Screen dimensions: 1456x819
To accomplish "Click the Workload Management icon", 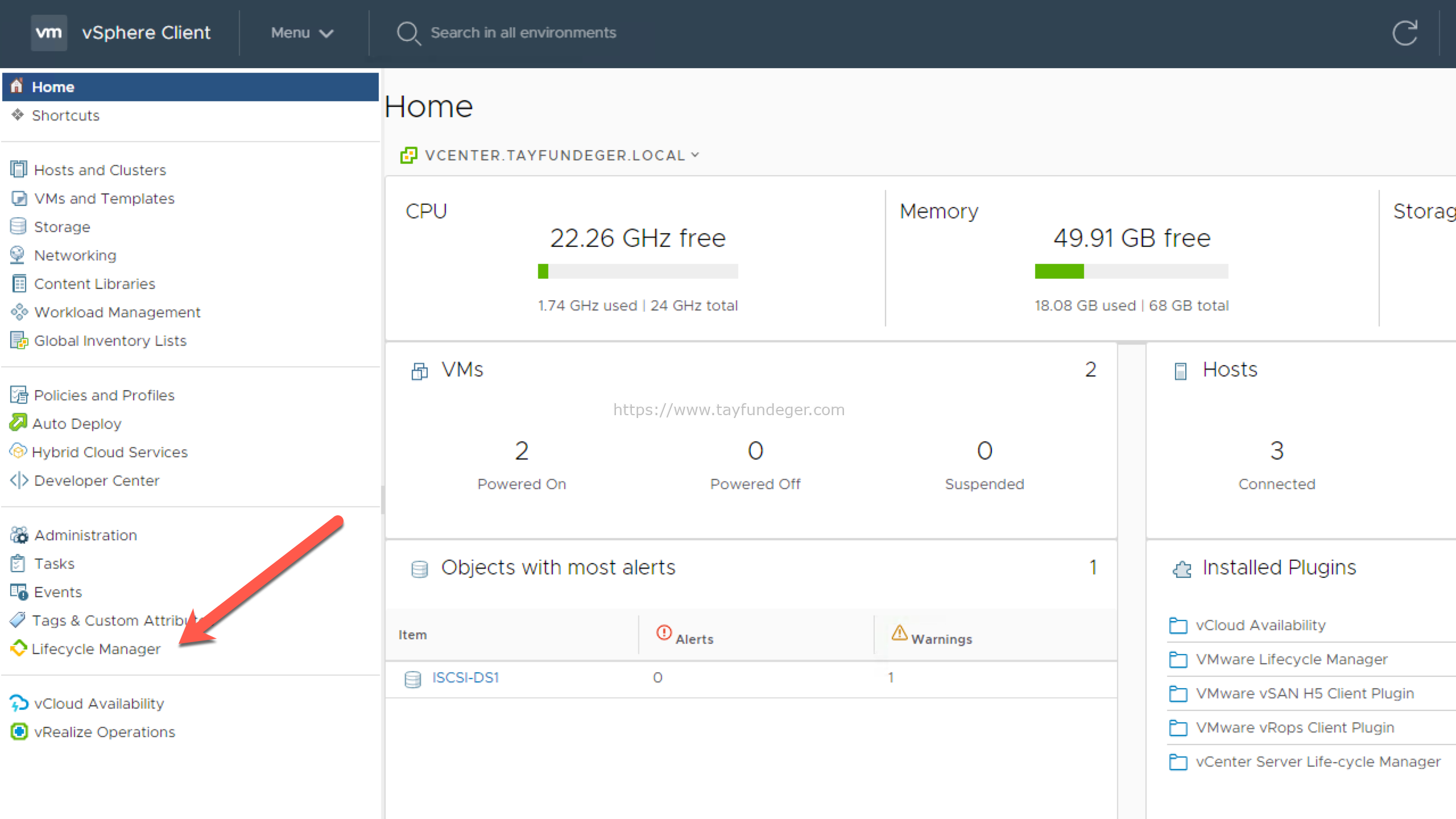I will 19,312.
